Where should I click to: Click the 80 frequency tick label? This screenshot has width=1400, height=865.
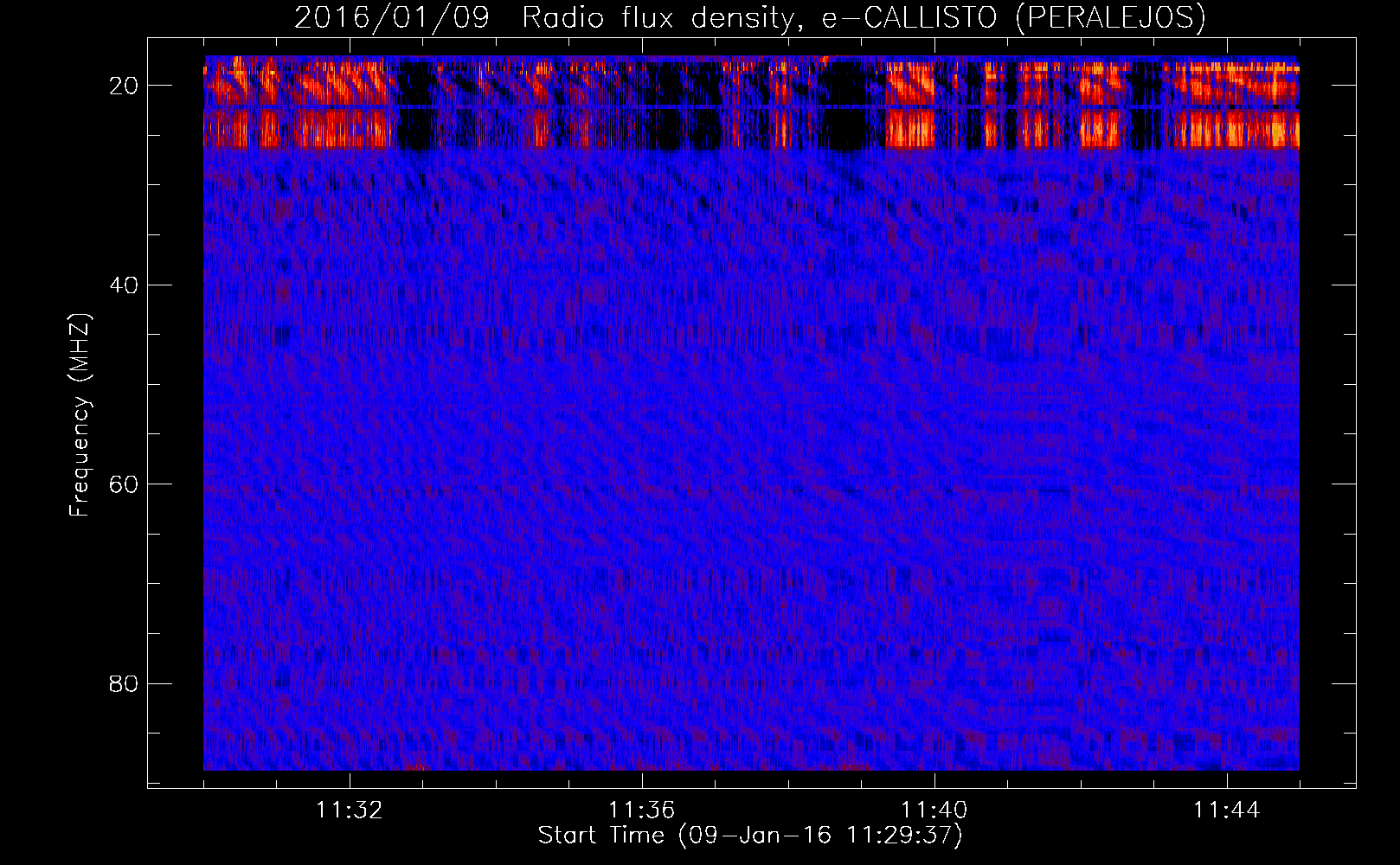[x=125, y=683]
